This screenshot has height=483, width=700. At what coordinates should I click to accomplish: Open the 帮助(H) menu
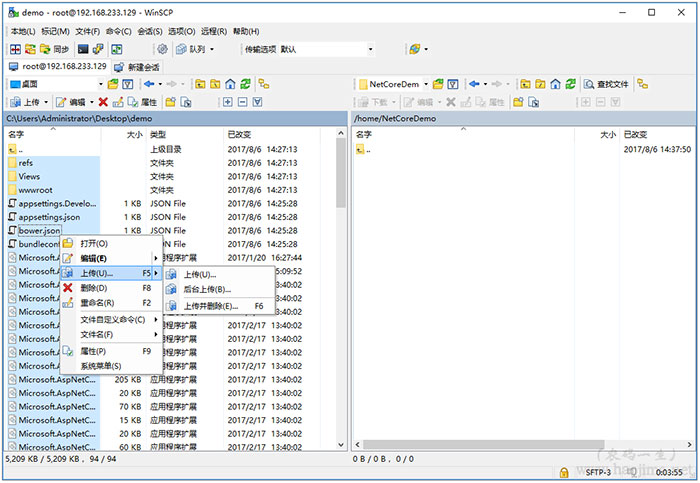click(246, 31)
